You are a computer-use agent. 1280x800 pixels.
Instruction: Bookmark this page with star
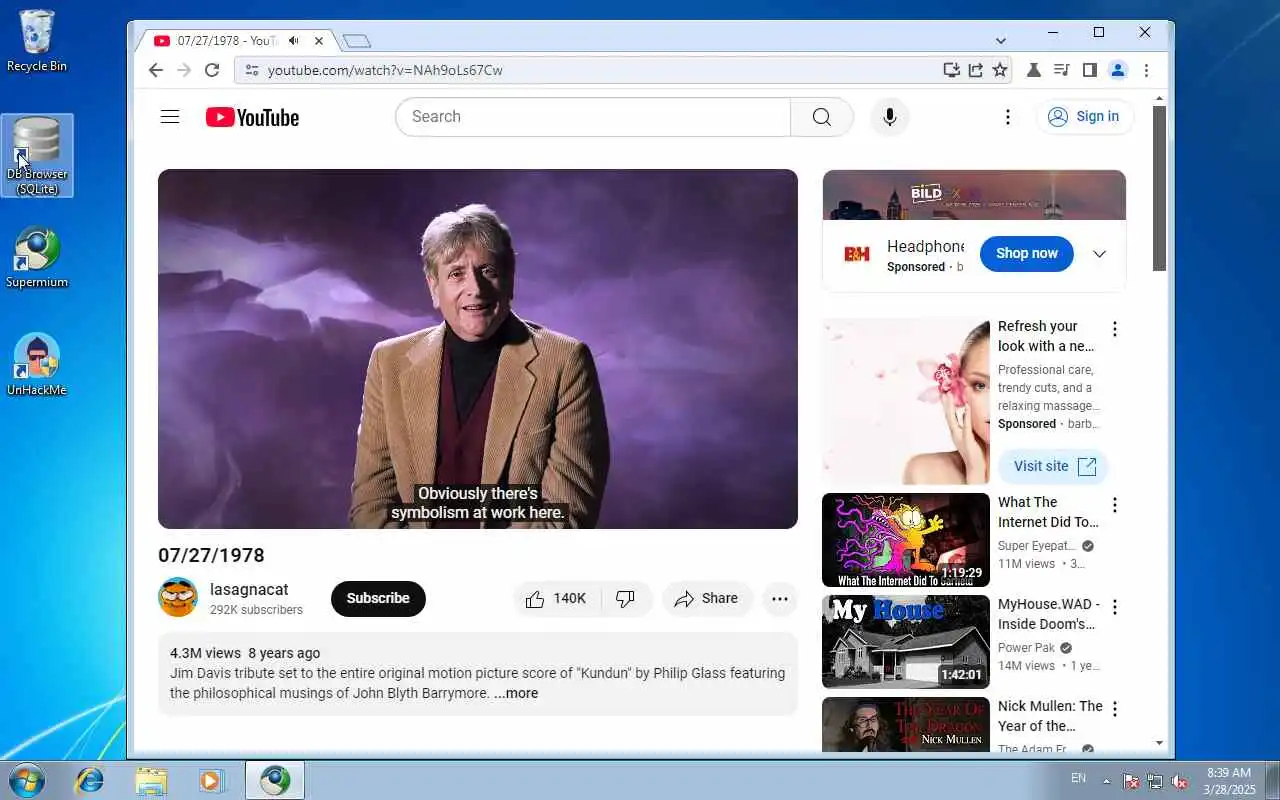pyautogui.click(x=1000, y=70)
